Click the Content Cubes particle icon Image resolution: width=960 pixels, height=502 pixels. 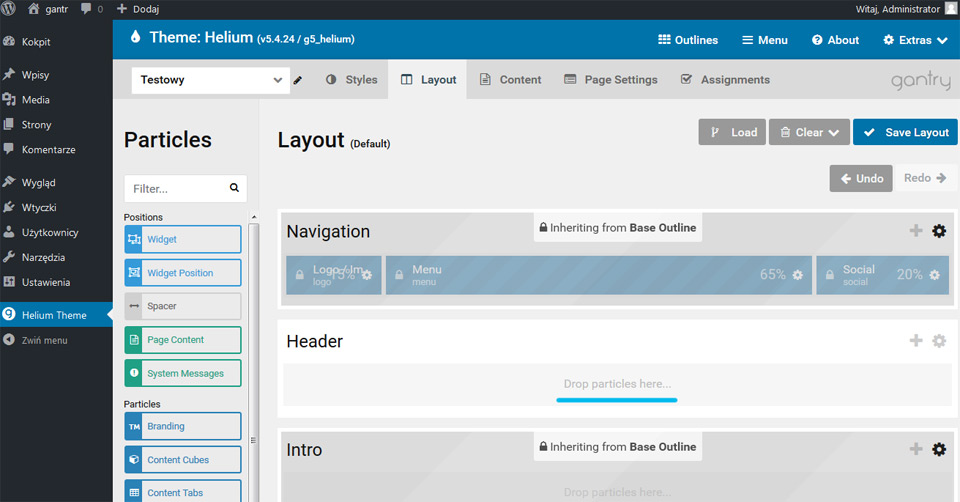click(134, 460)
